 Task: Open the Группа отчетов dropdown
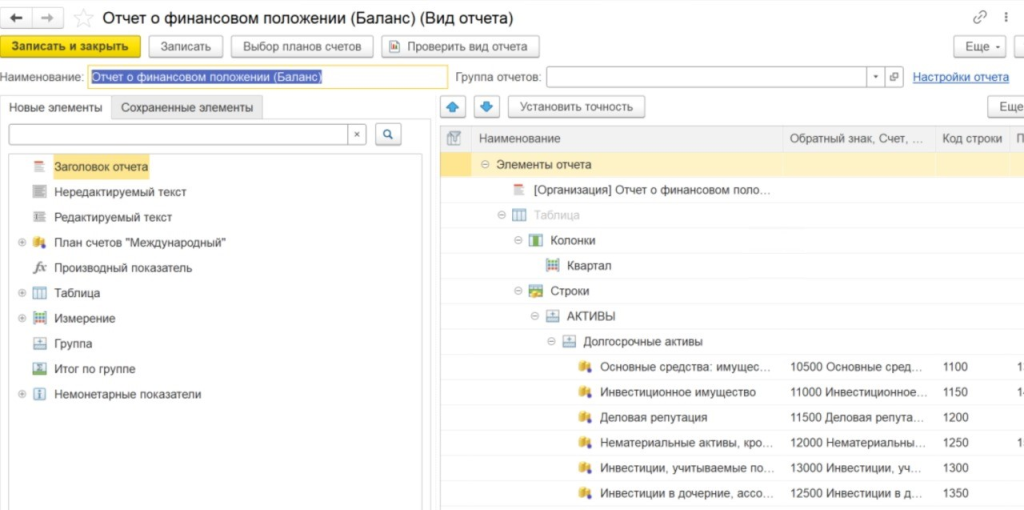pyautogui.click(x=876, y=77)
